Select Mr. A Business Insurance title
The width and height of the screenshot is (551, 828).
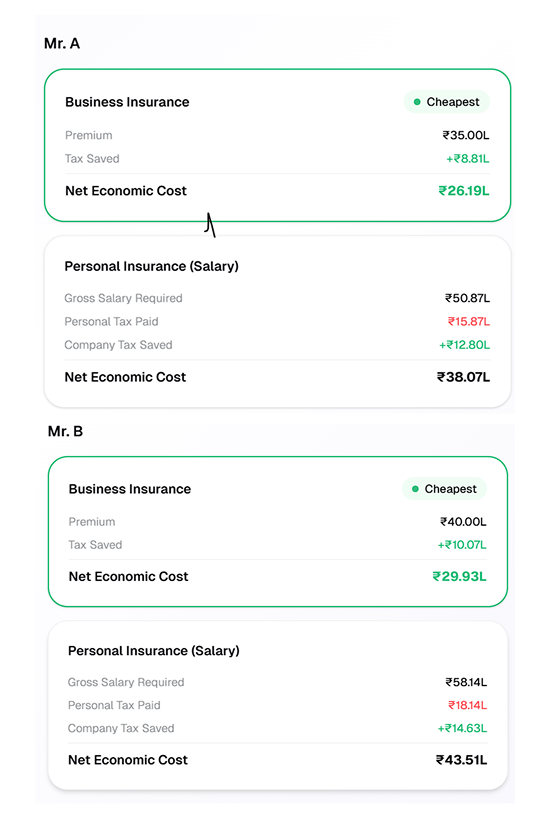pos(127,102)
